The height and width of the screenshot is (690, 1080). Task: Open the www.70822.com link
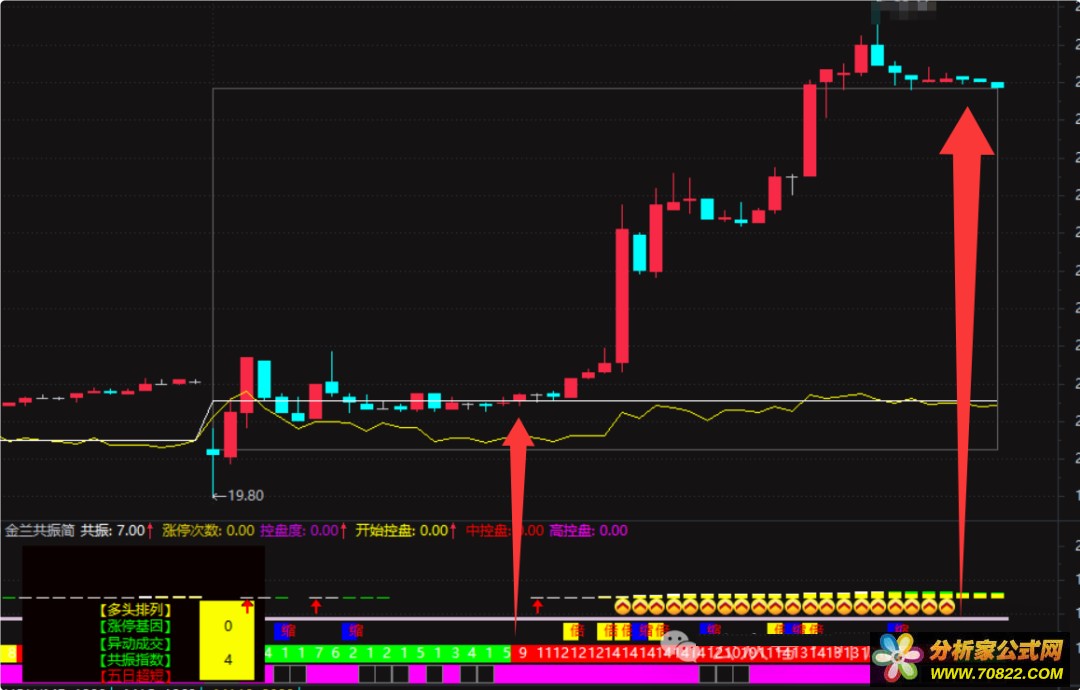[x=996, y=673]
